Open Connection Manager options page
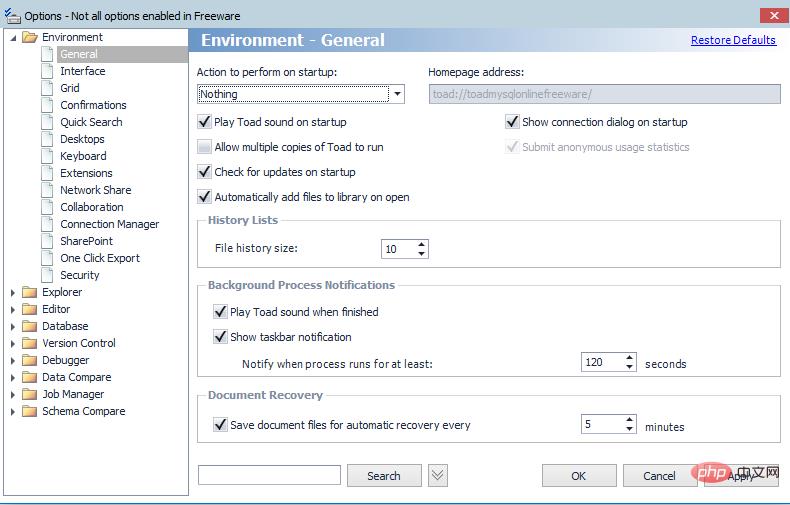This screenshot has height=505, width=790. [109, 224]
